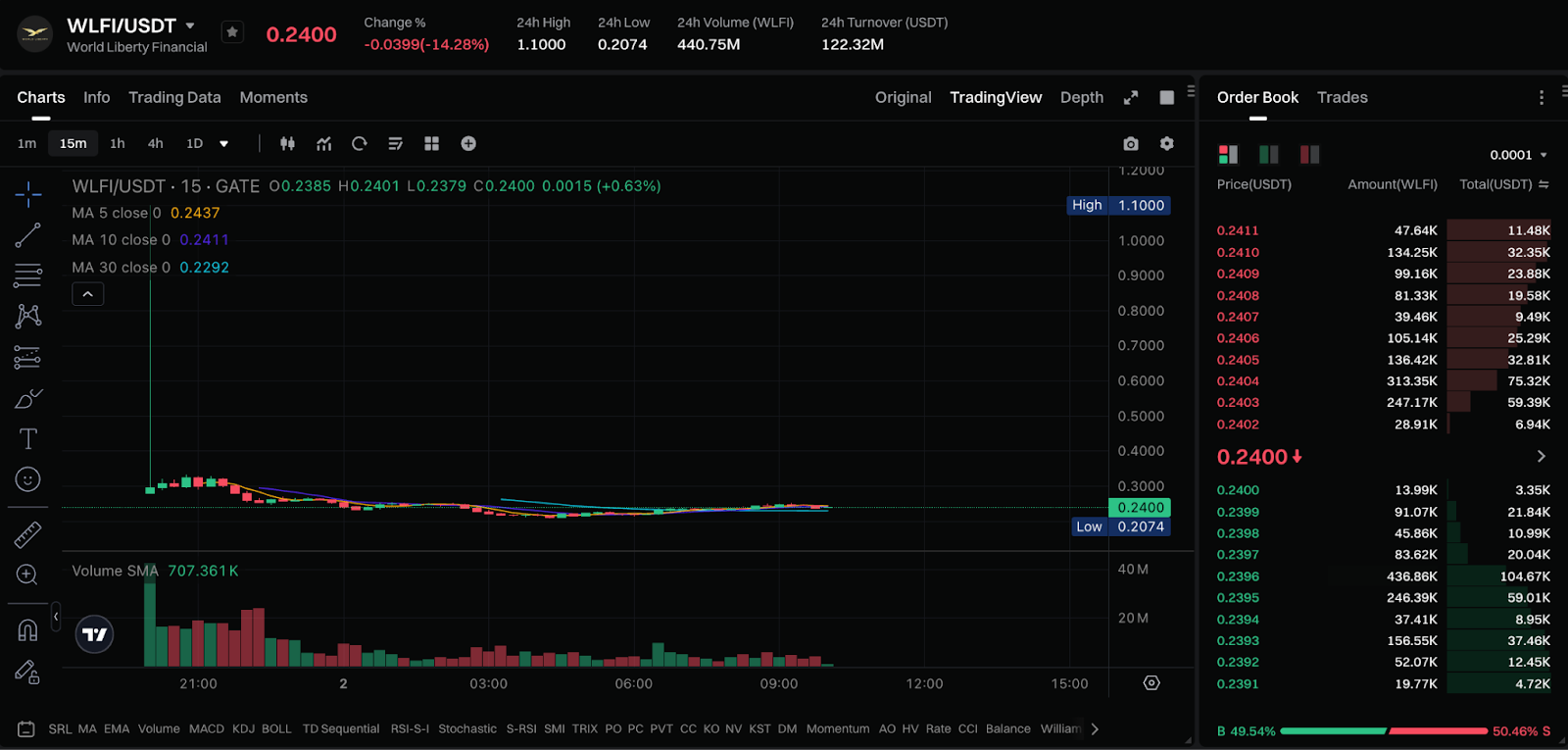Open the calendar date range icon
The width and height of the screenshot is (1568, 750).
coord(26,728)
